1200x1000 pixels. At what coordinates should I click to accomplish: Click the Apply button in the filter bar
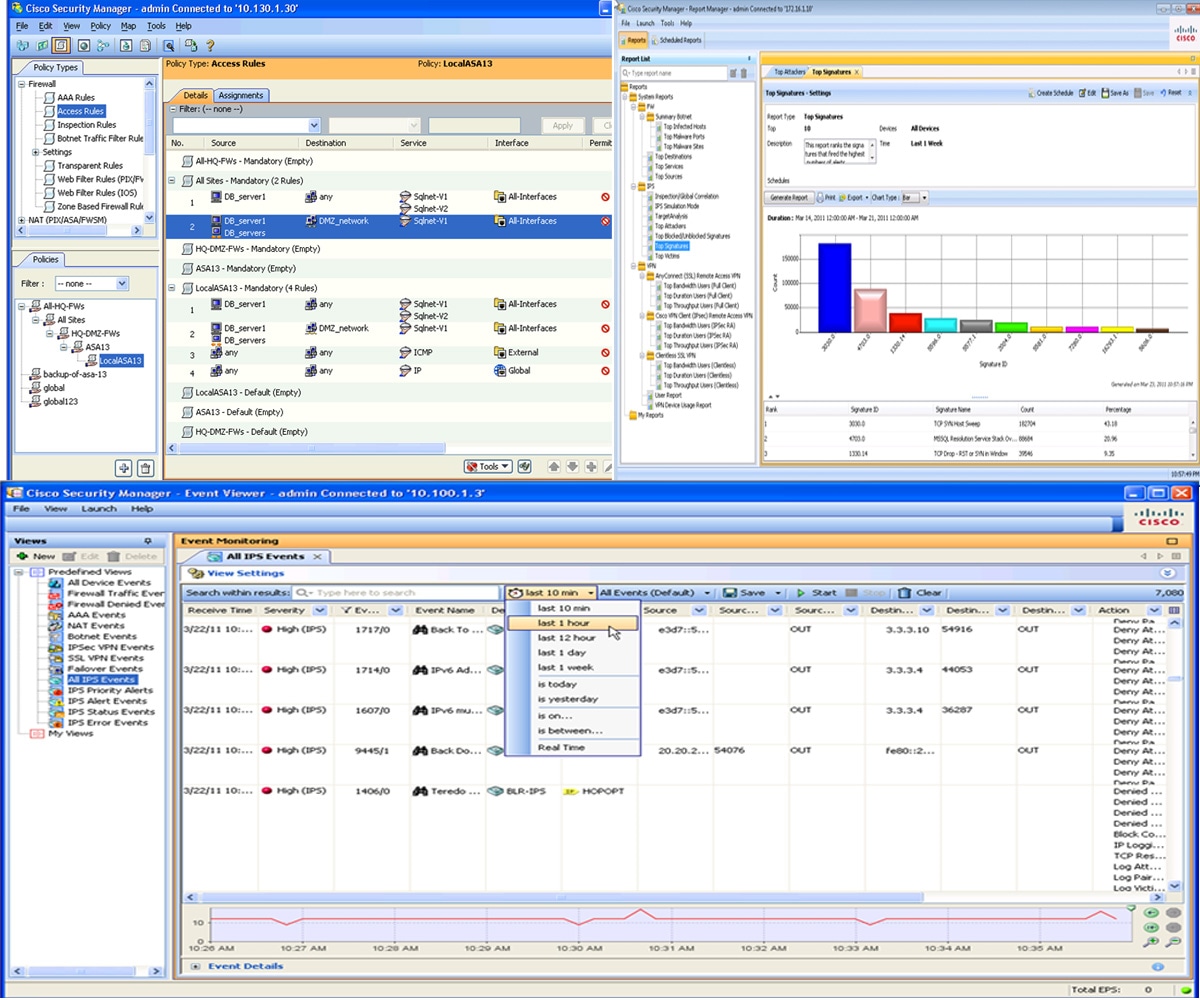[562, 125]
